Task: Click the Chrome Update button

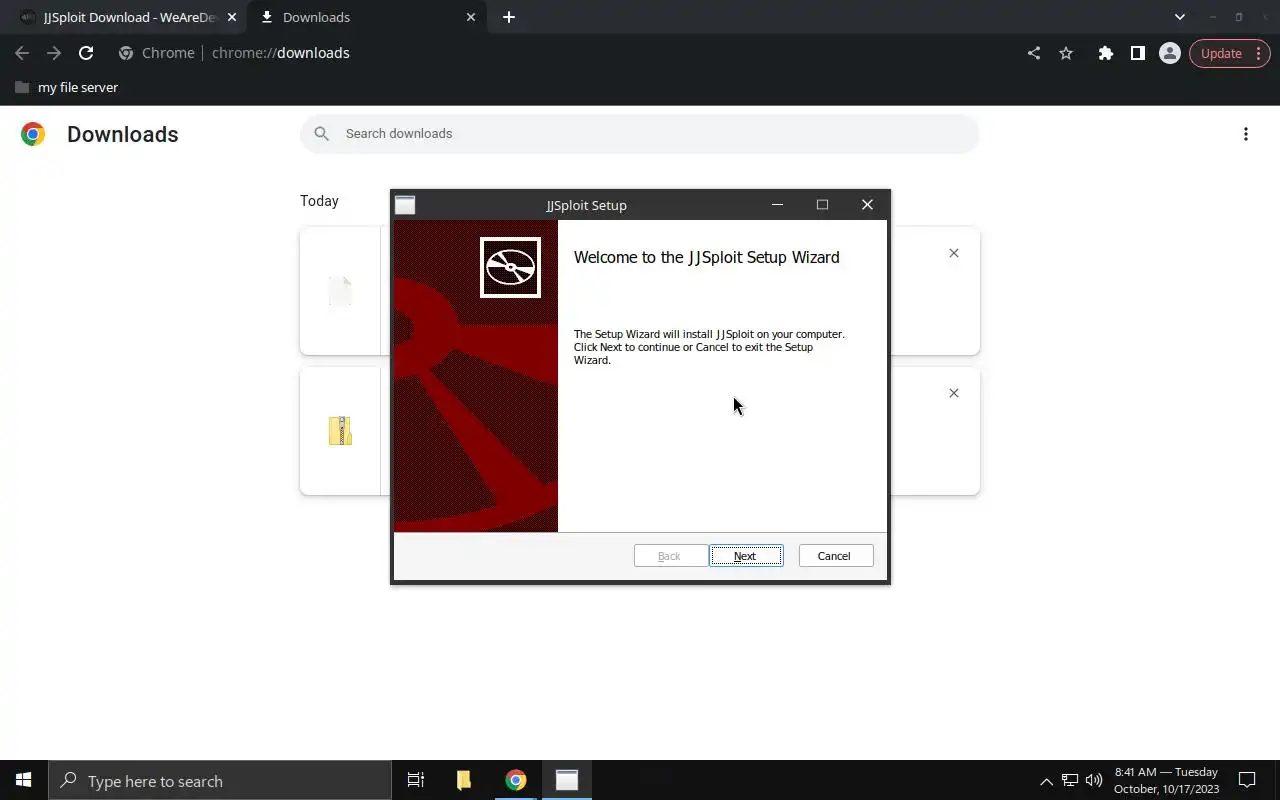Action: (1230, 53)
